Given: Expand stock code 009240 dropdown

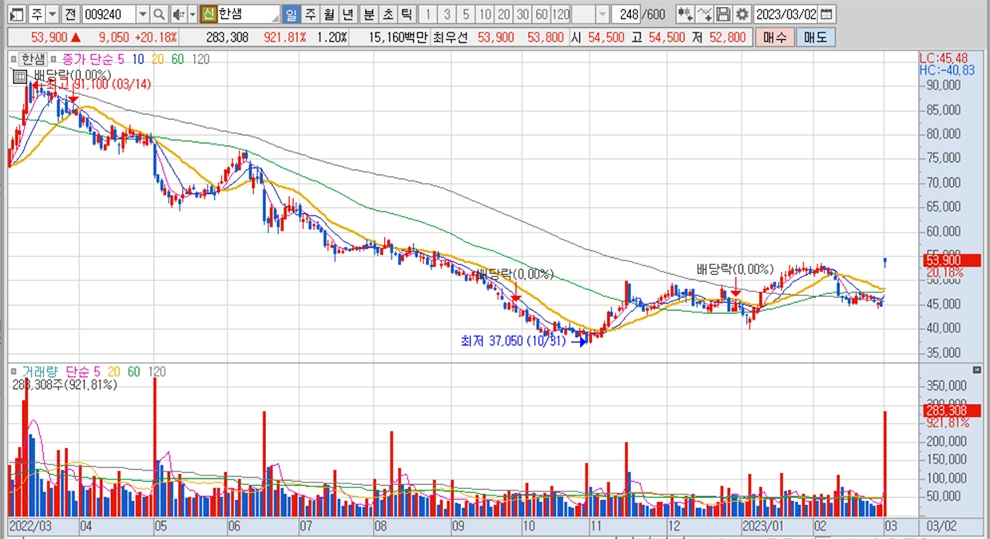Looking at the screenshot, I should tap(141, 14).
